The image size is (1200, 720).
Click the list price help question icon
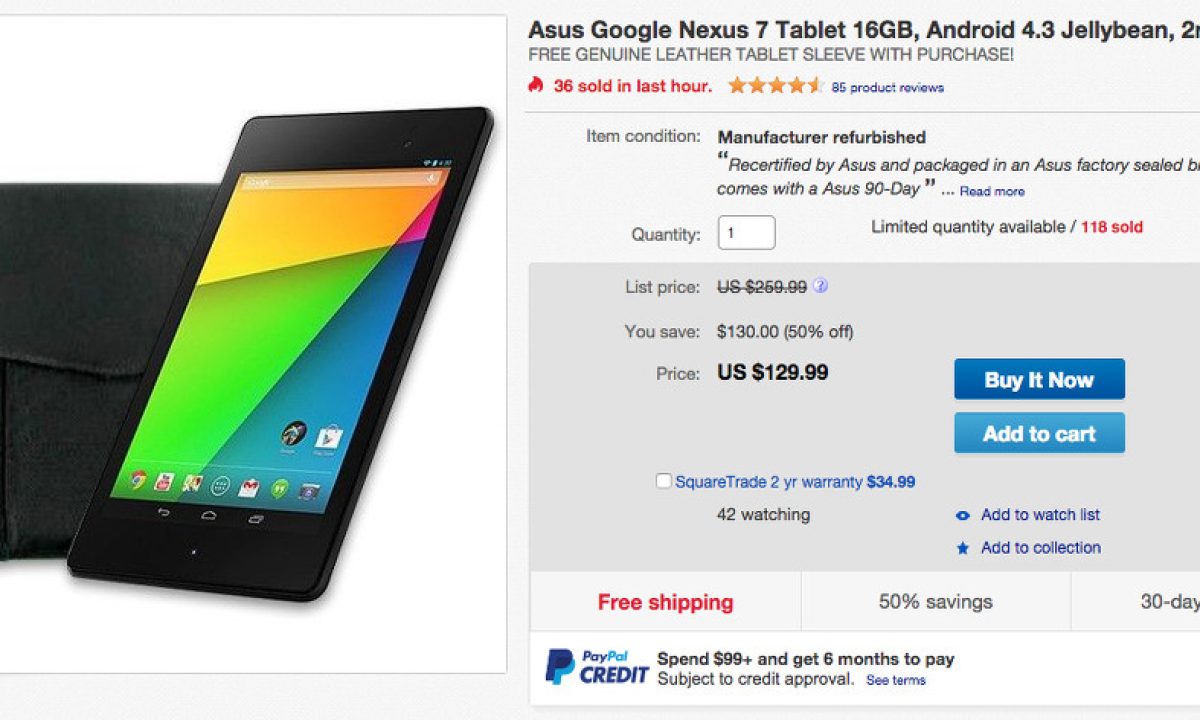(x=820, y=287)
